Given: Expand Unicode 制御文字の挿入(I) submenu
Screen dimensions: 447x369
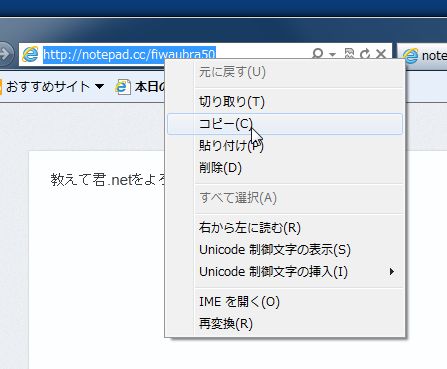Looking at the screenshot, I should (285, 272).
